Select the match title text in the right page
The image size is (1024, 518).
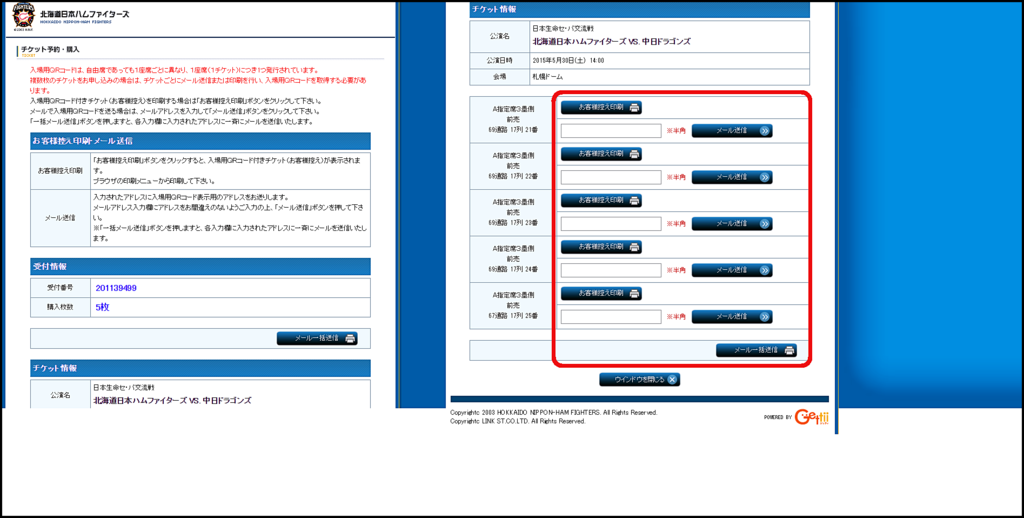[611, 41]
